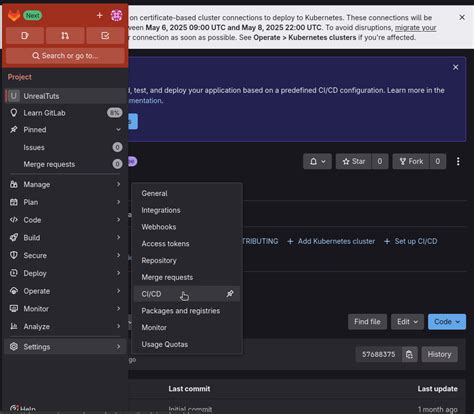The image size is (474, 414).
Task: Click the Code brackets icon in sidebar
Action: [14, 220]
